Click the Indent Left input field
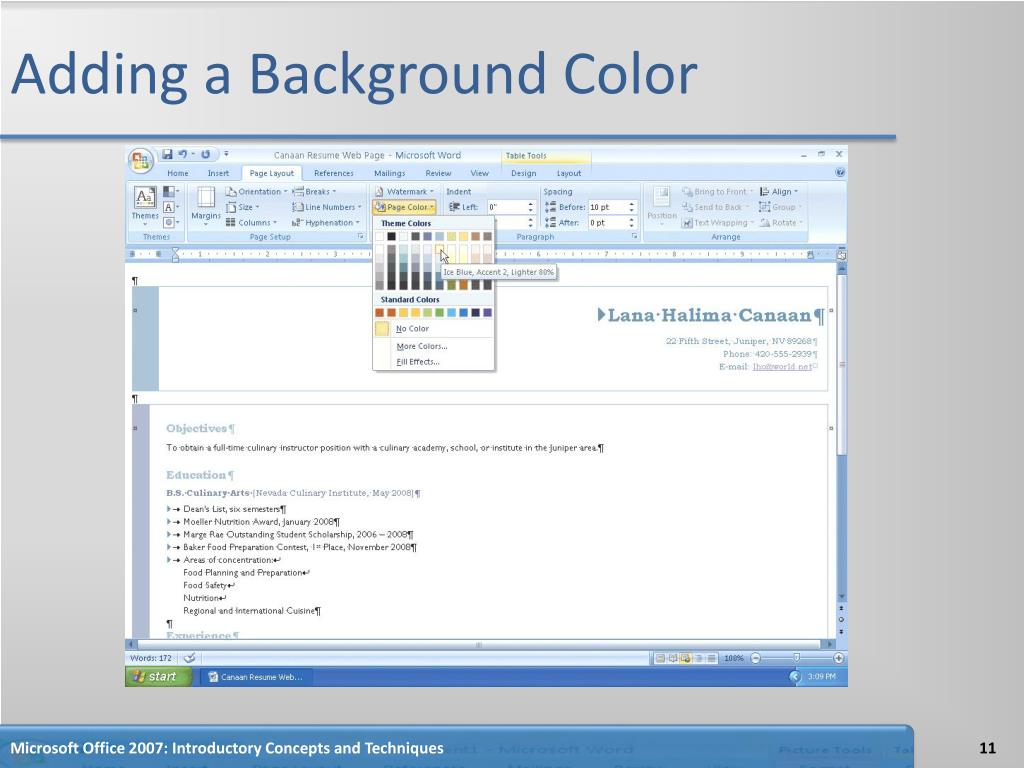Screen dimensions: 1024x768 coord(507,207)
